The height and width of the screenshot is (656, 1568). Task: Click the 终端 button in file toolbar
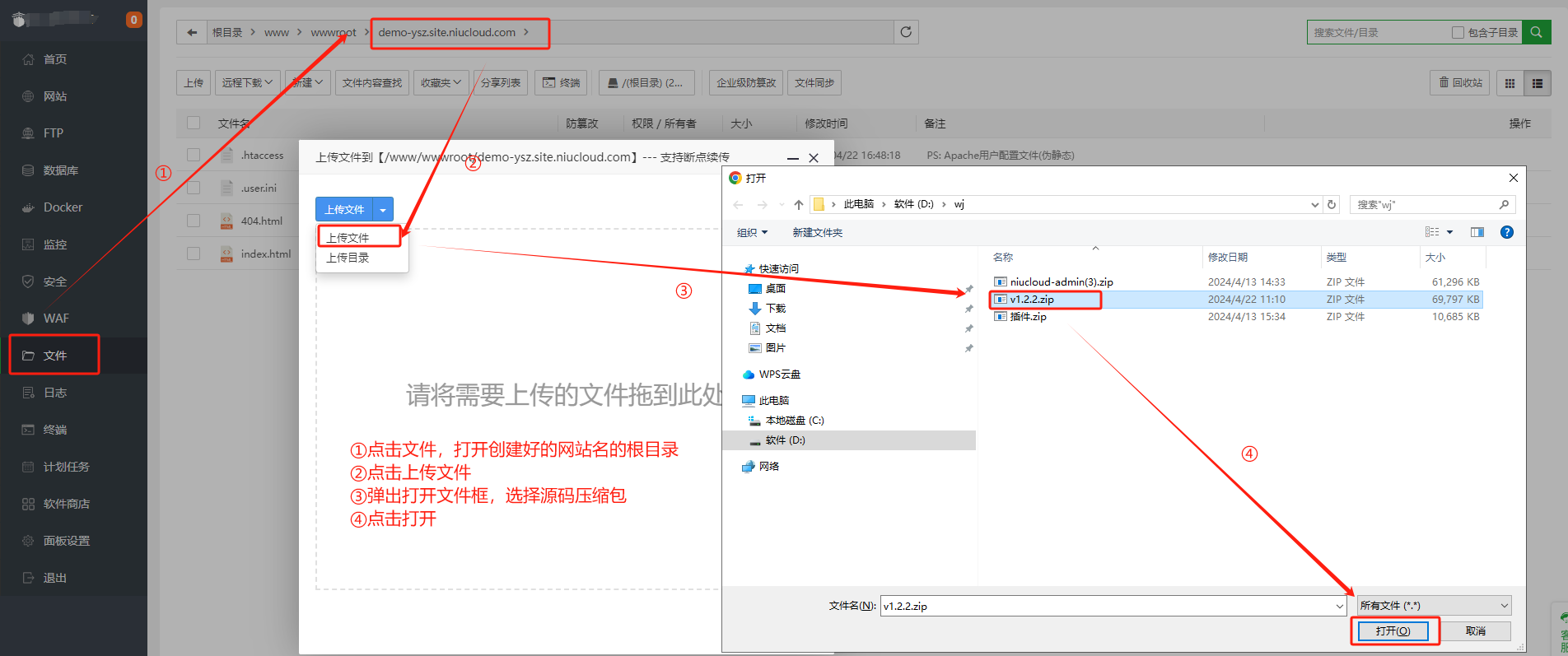point(561,82)
